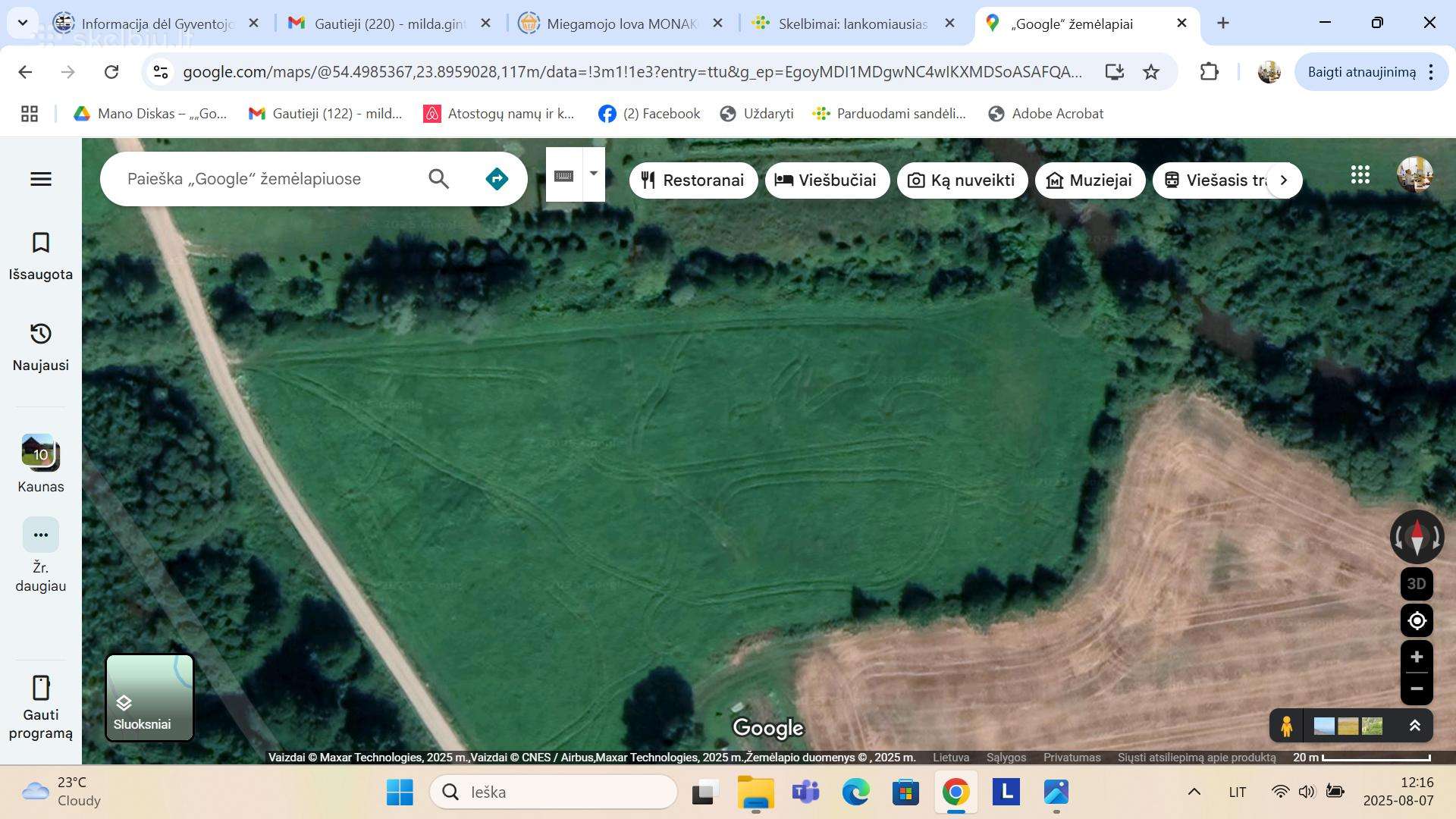1456x819 pixels.
Task: Select the Muziejai category chip
Action: (x=1090, y=180)
